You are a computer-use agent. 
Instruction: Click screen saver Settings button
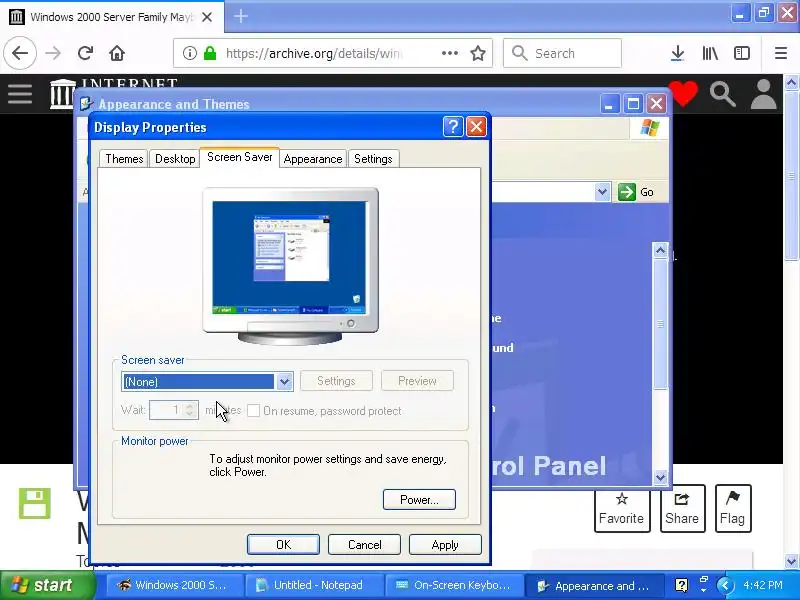(x=336, y=381)
